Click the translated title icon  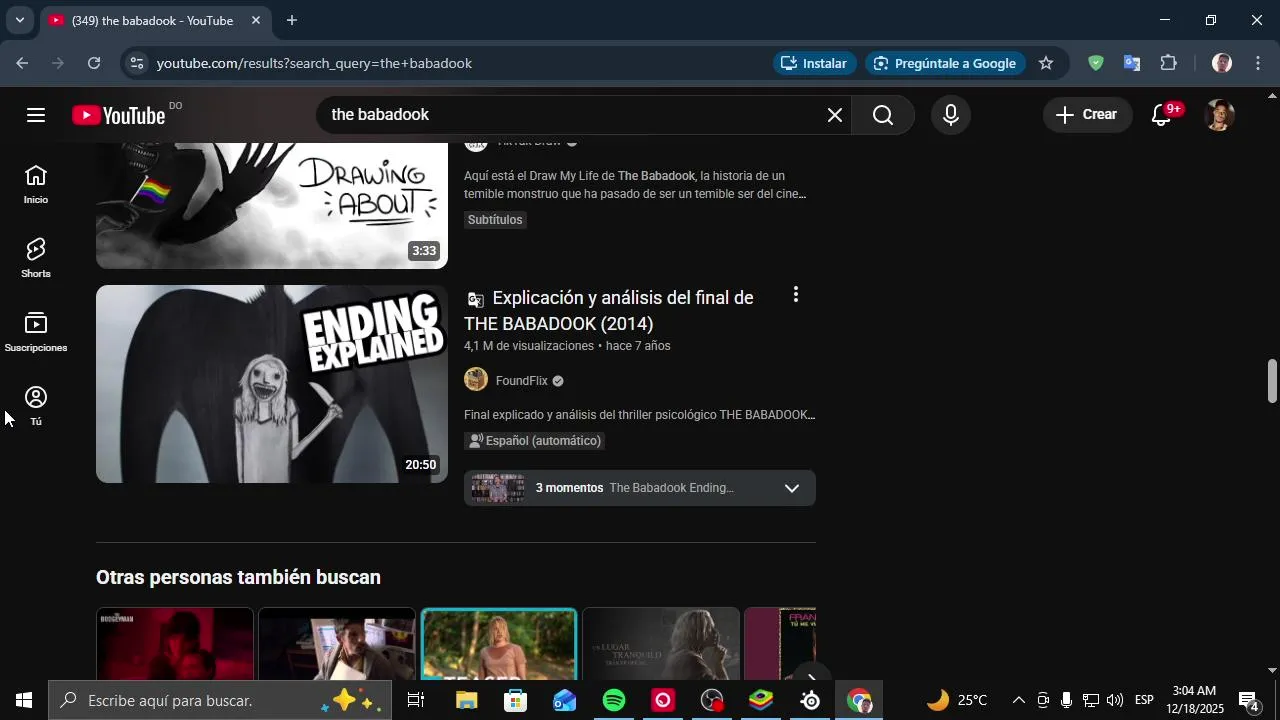point(476,299)
